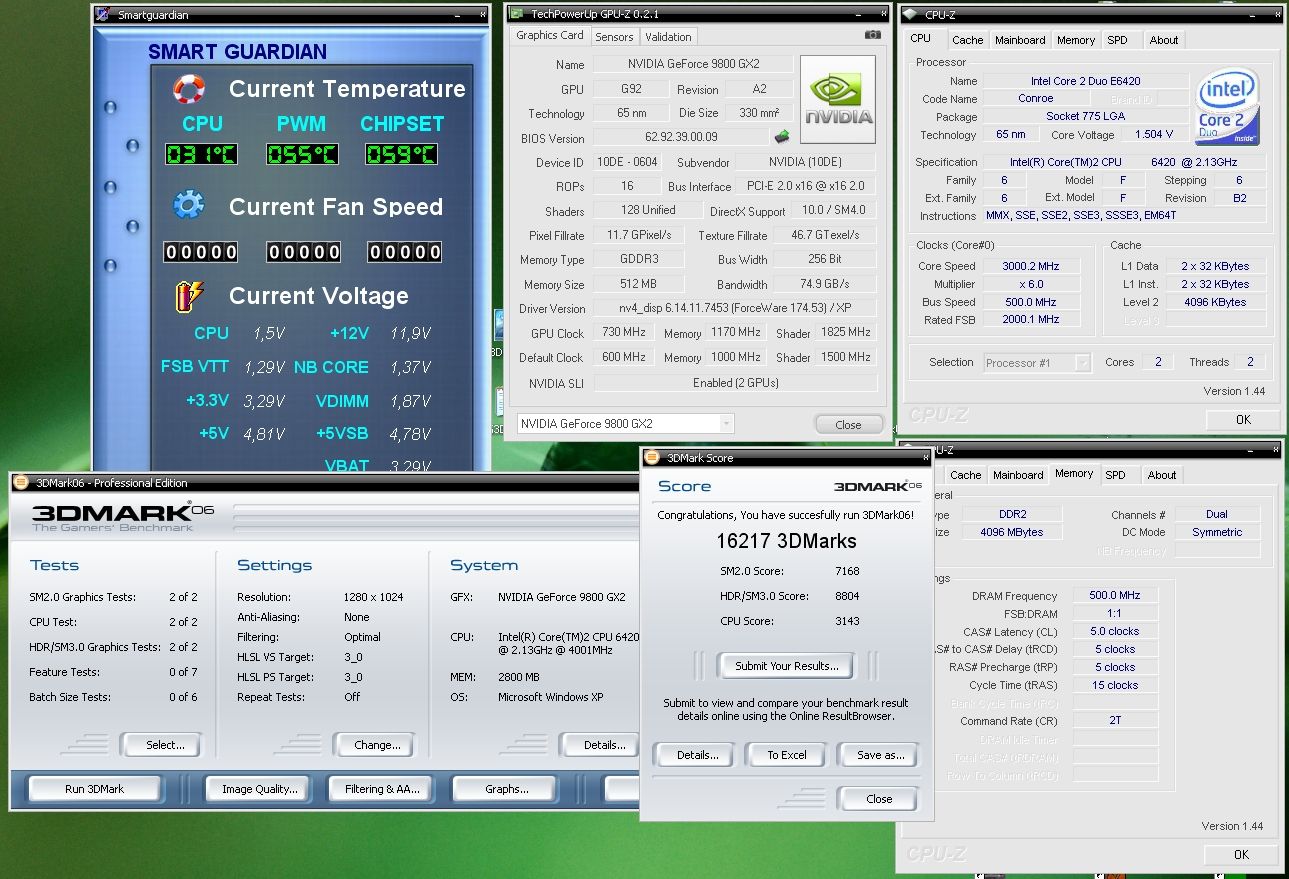Open the About tab in top CPU-Z window
The height and width of the screenshot is (879, 1289).
[1163, 40]
